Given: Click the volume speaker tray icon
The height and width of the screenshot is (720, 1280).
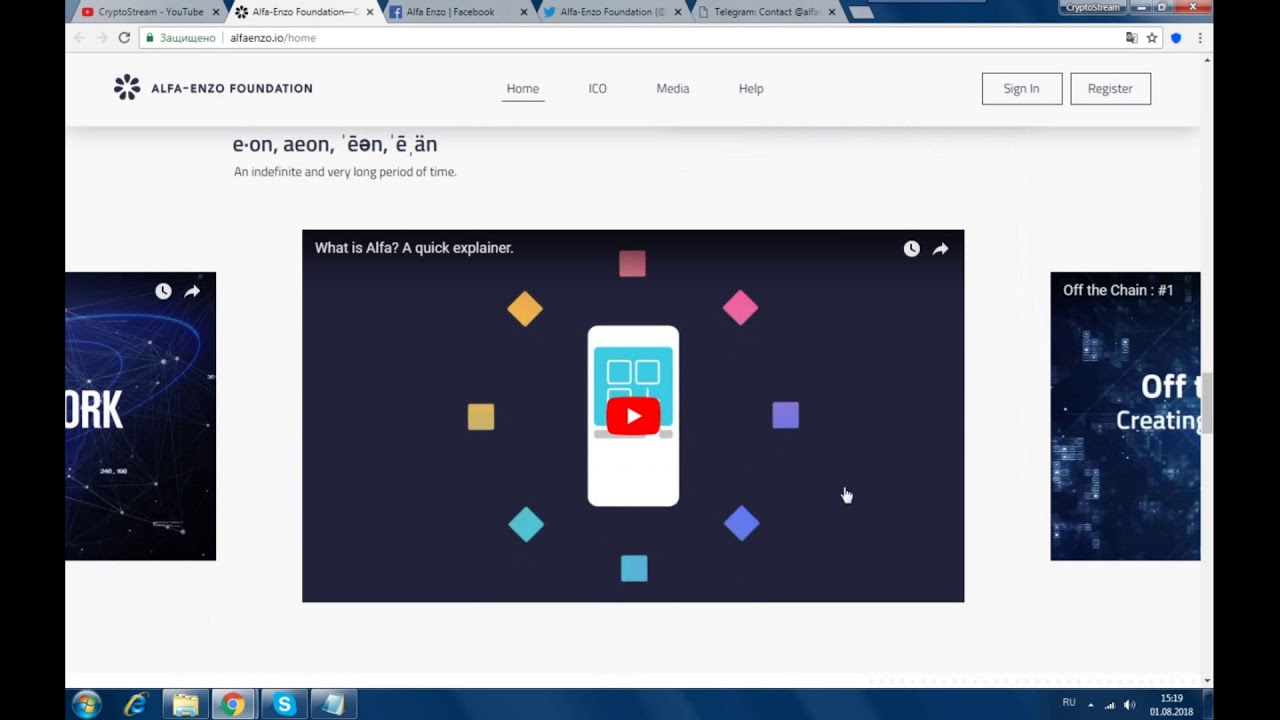Looking at the screenshot, I should tap(1130, 705).
